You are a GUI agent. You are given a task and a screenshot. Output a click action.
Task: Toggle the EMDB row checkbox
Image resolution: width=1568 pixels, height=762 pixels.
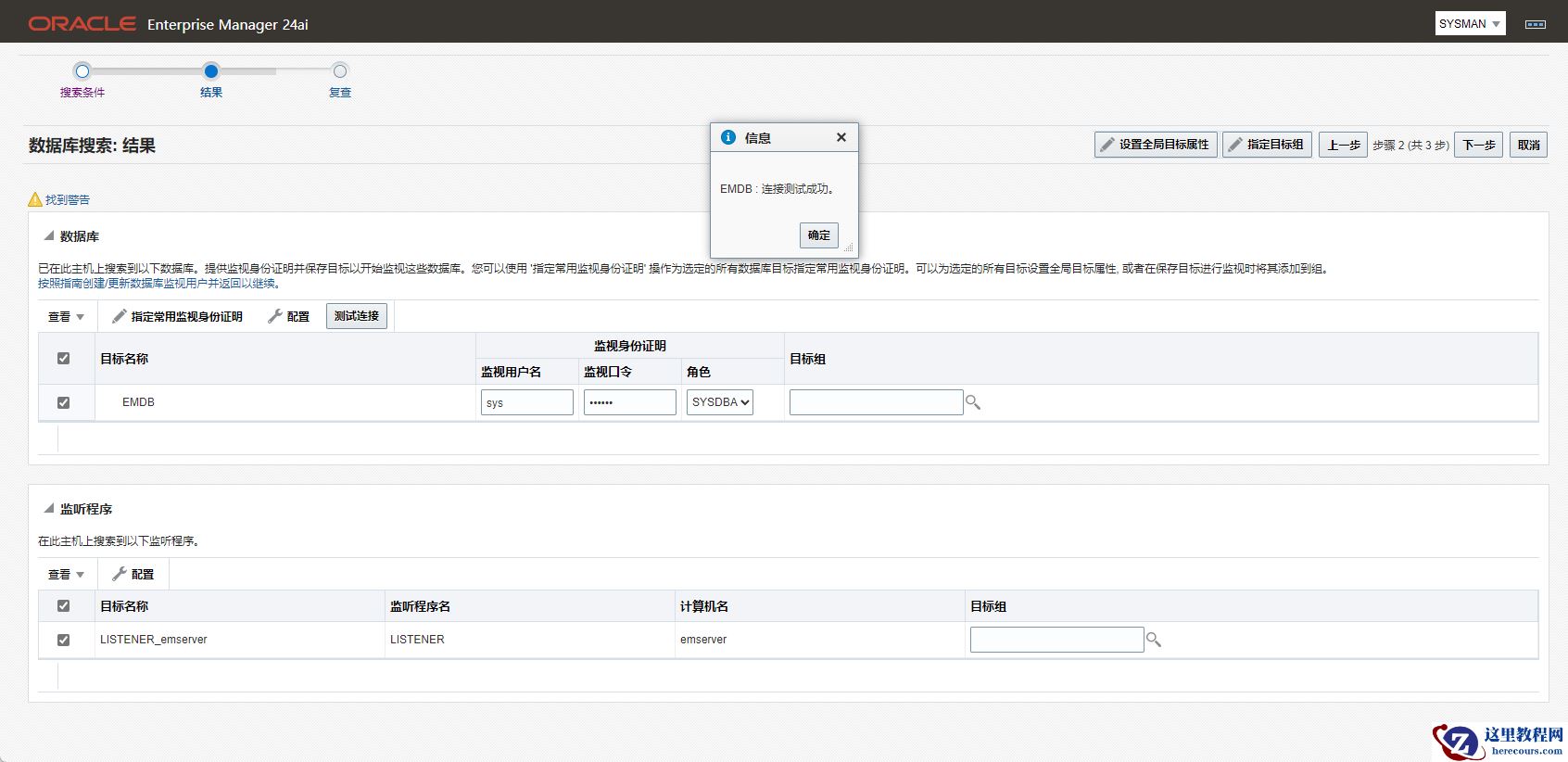(63, 402)
